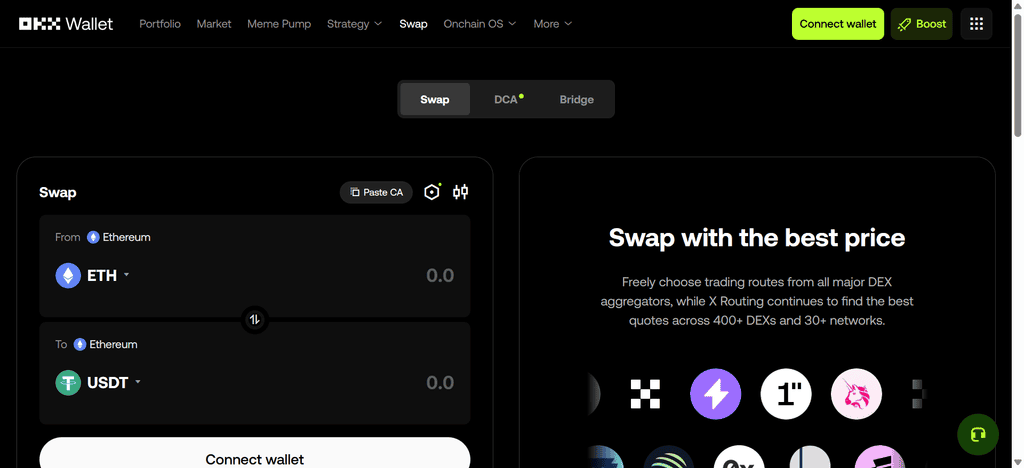
Task: Click the 1inch logo circle
Action: click(x=786, y=394)
